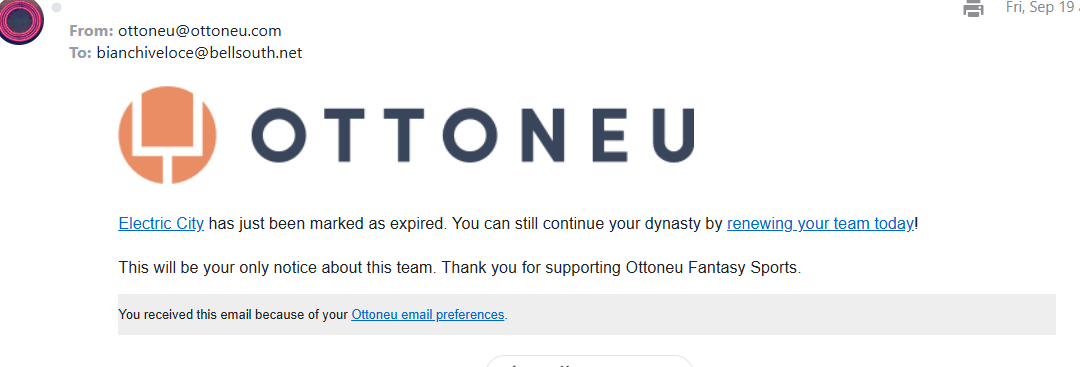
Task: Click the partially visible rounded button below email
Action: point(589,361)
